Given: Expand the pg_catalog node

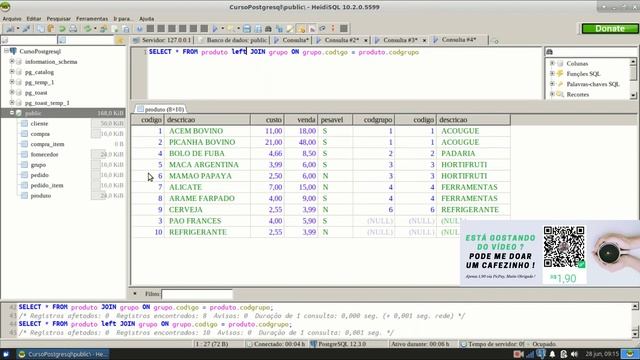Looking at the screenshot, I should point(12,72).
